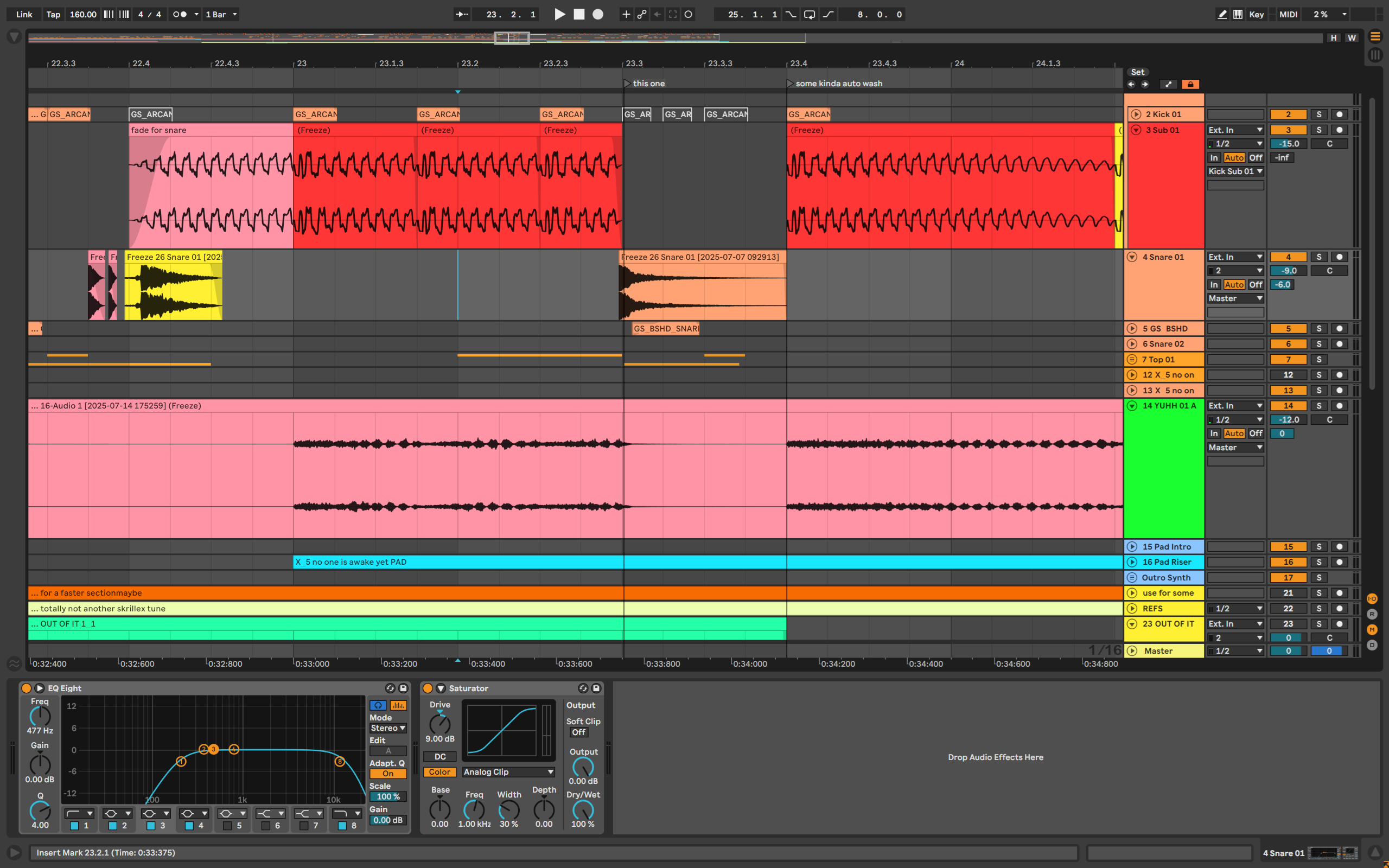The width and height of the screenshot is (1389, 868).
Task: Enable EQ Eight band 5 checkbox
Action: click(x=227, y=826)
